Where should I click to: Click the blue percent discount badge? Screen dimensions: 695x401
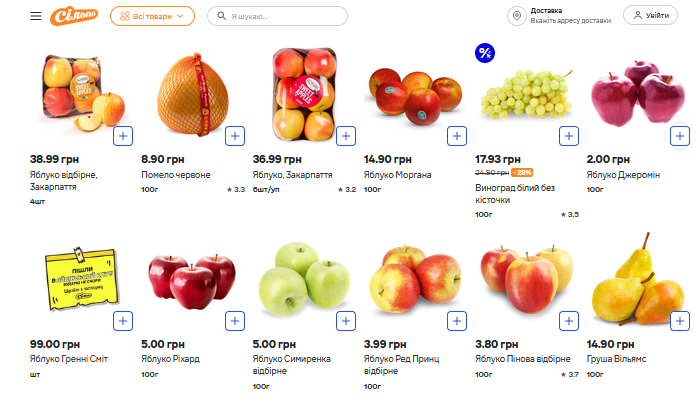click(485, 53)
